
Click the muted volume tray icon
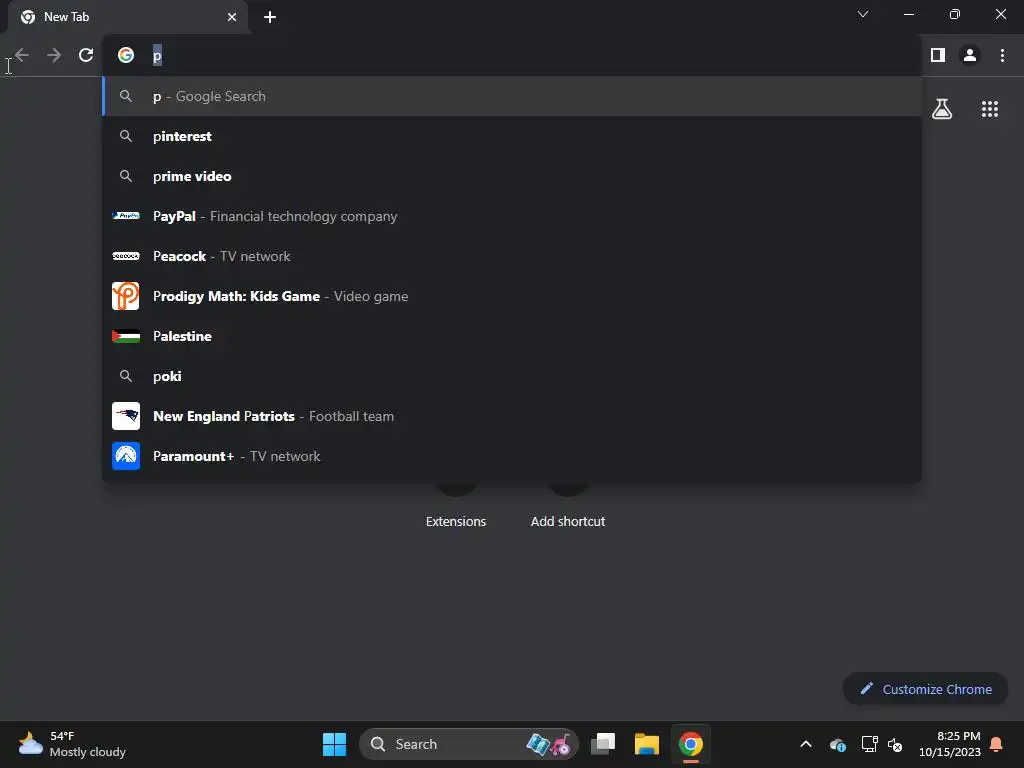coord(895,744)
